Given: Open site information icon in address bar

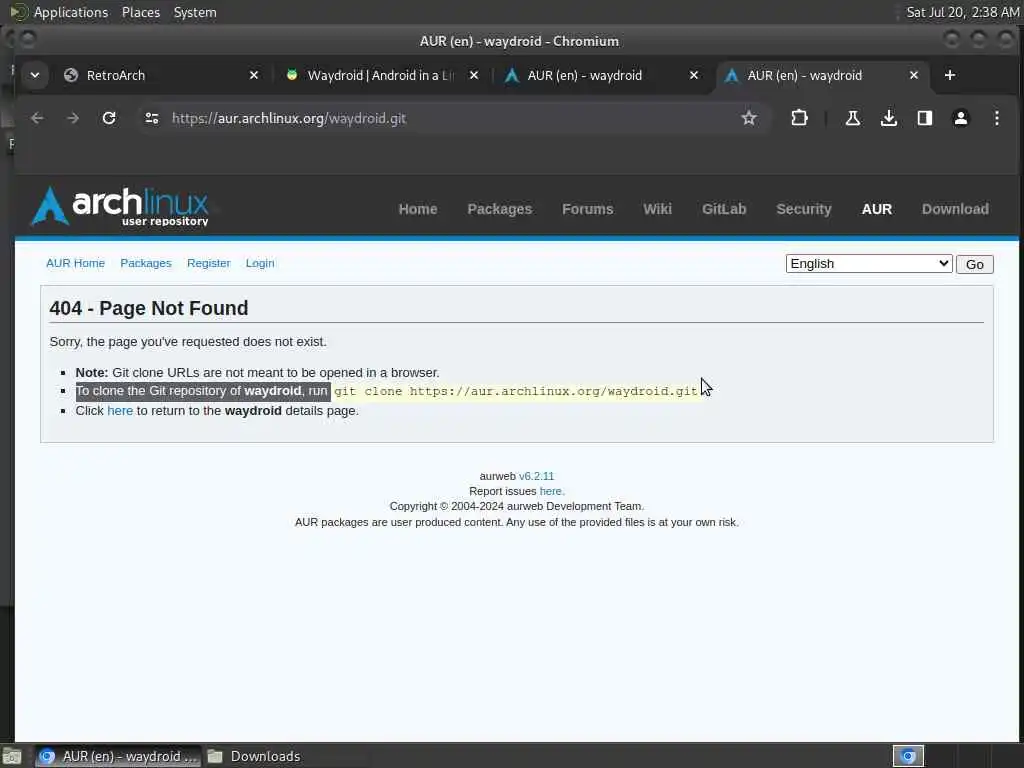Looking at the screenshot, I should tap(152, 118).
